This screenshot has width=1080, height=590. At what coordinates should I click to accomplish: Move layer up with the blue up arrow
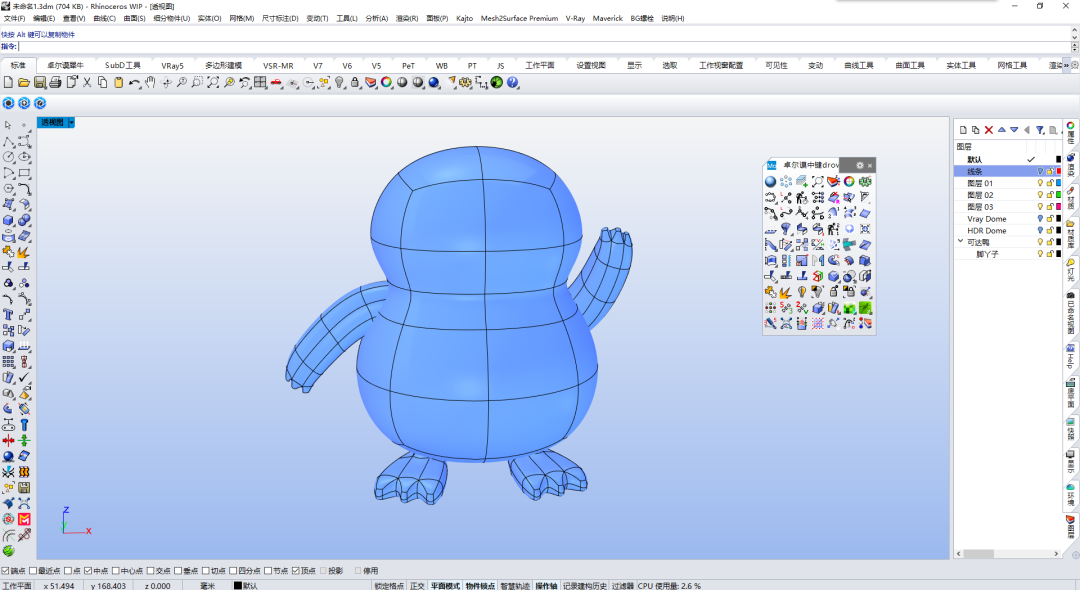(1001, 129)
